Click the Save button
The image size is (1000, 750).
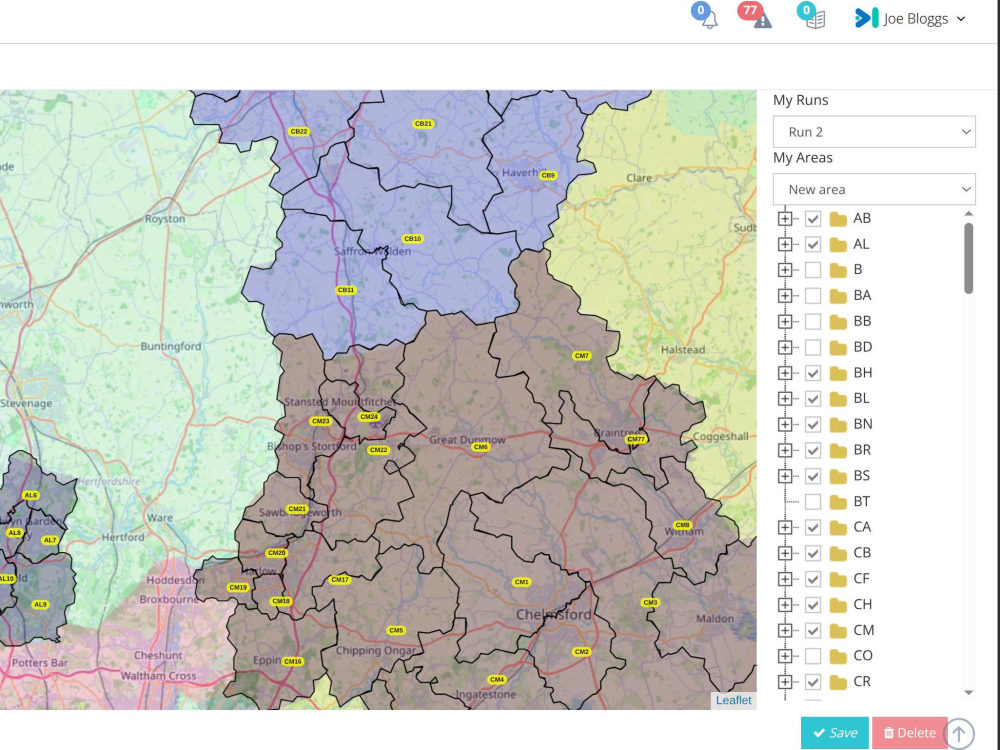coord(834,733)
